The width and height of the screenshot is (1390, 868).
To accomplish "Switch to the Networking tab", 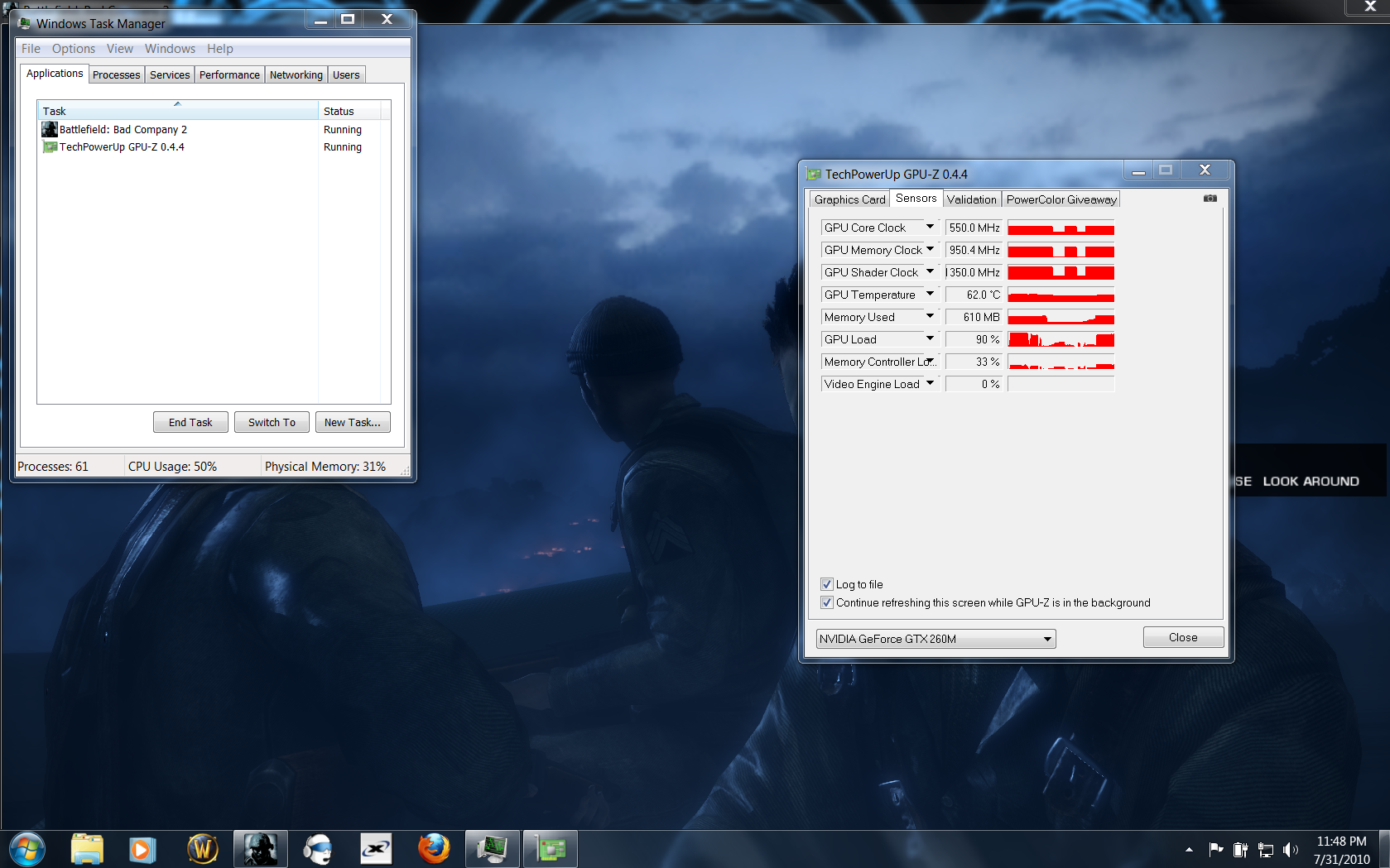I will point(296,74).
